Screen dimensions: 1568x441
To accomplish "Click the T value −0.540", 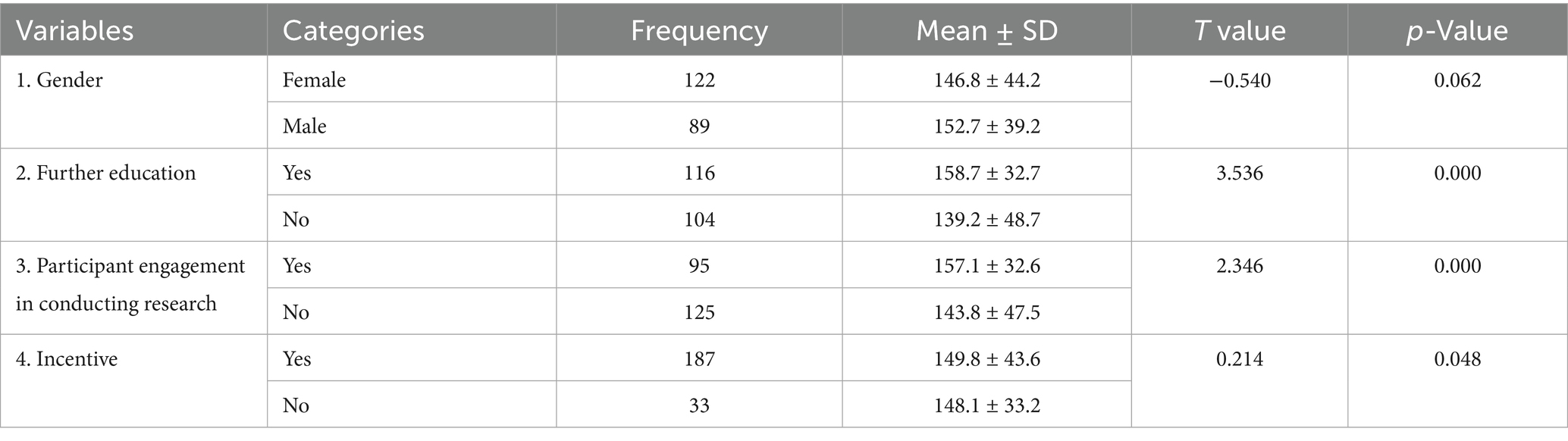I will coord(1240,80).
